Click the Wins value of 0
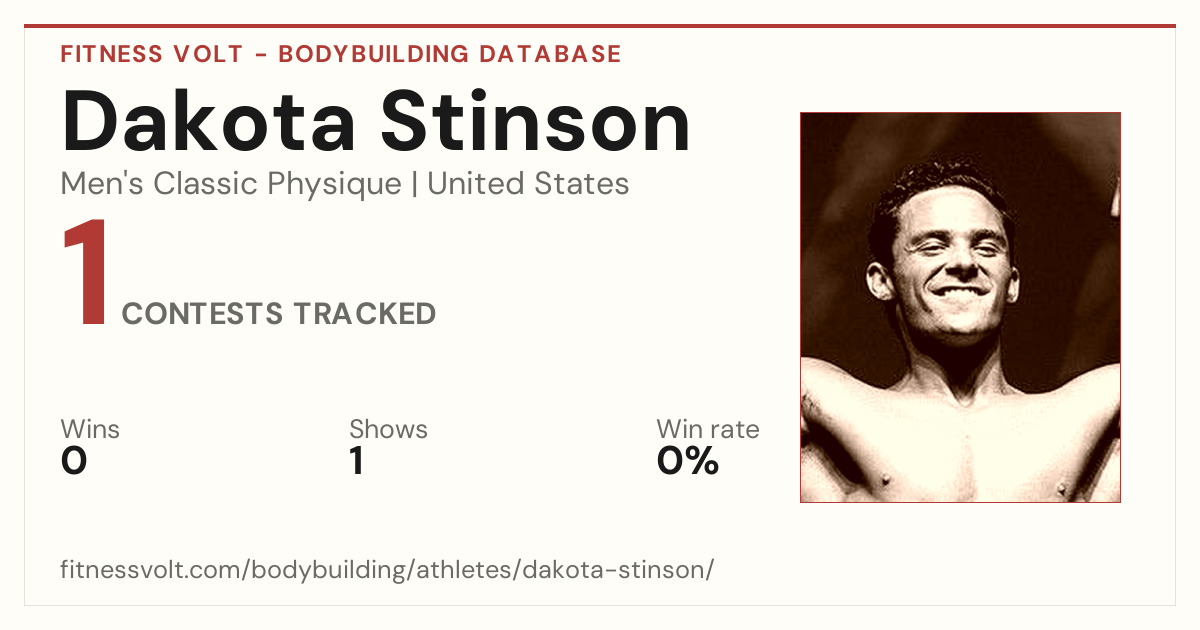The height and width of the screenshot is (630, 1200). pyautogui.click(x=74, y=461)
